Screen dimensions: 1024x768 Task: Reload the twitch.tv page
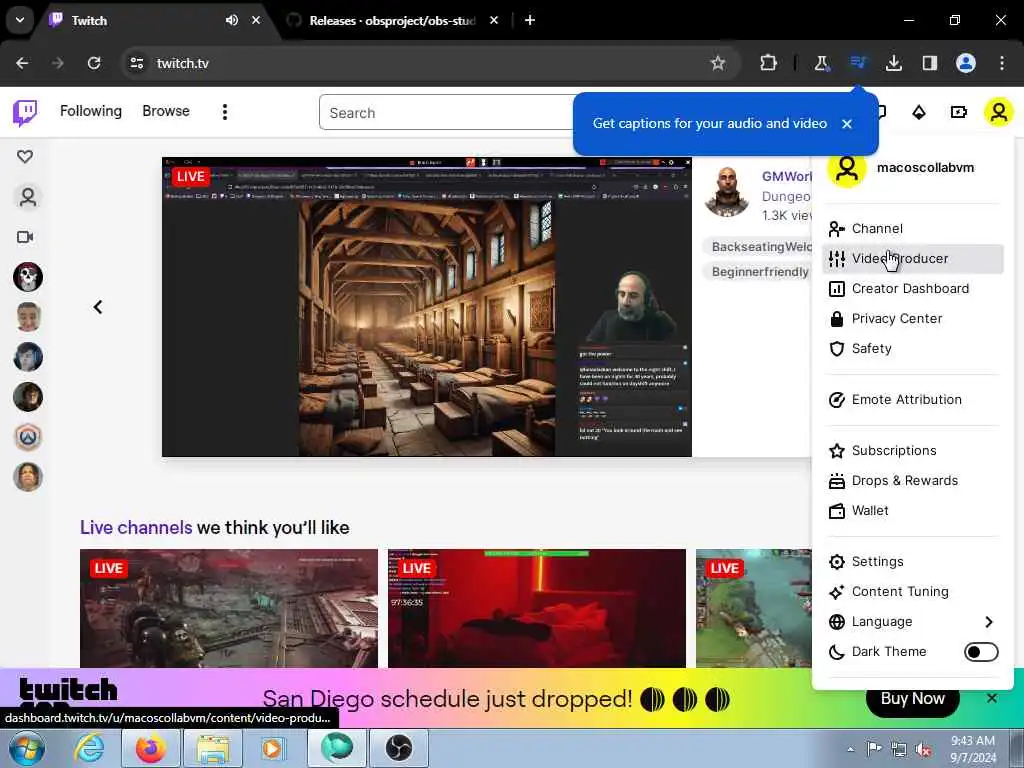(94, 63)
